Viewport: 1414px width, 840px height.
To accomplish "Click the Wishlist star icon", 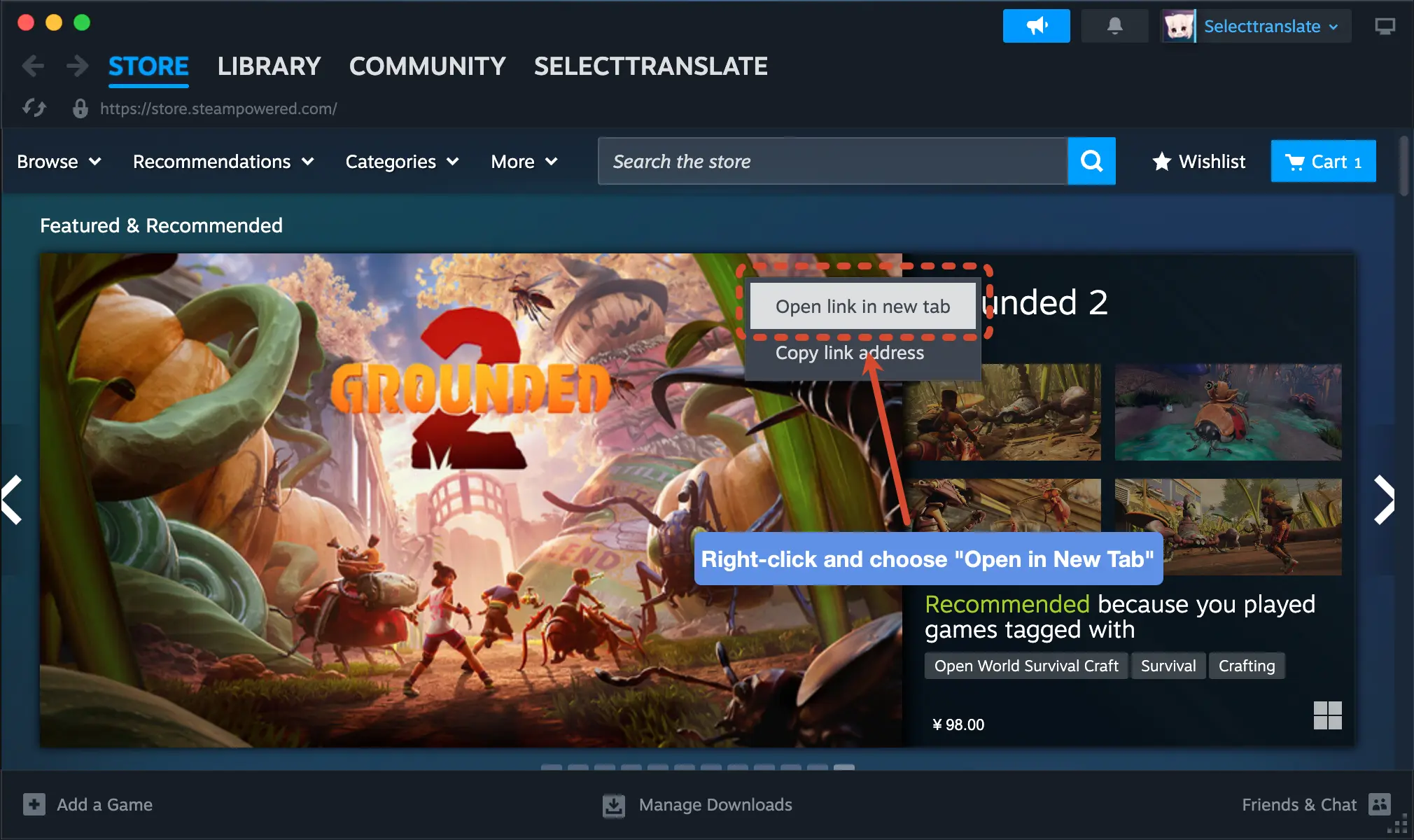I will [1161, 162].
